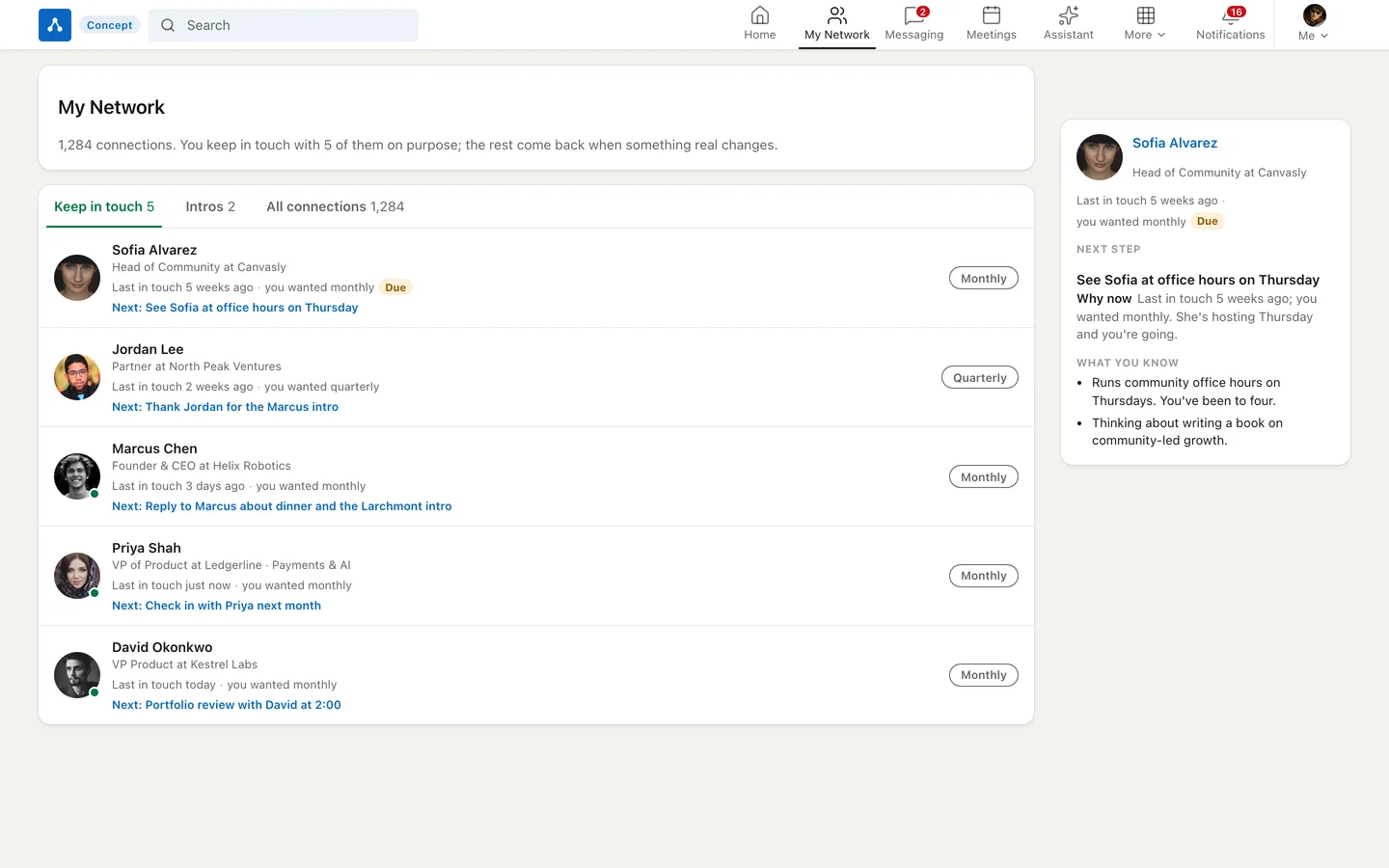Image resolution: width=1389 pixels, height=868 pixels.
Task: Click the Due badge in Sofia's list row
Action: pyautogui.click(x=395, y=287)
